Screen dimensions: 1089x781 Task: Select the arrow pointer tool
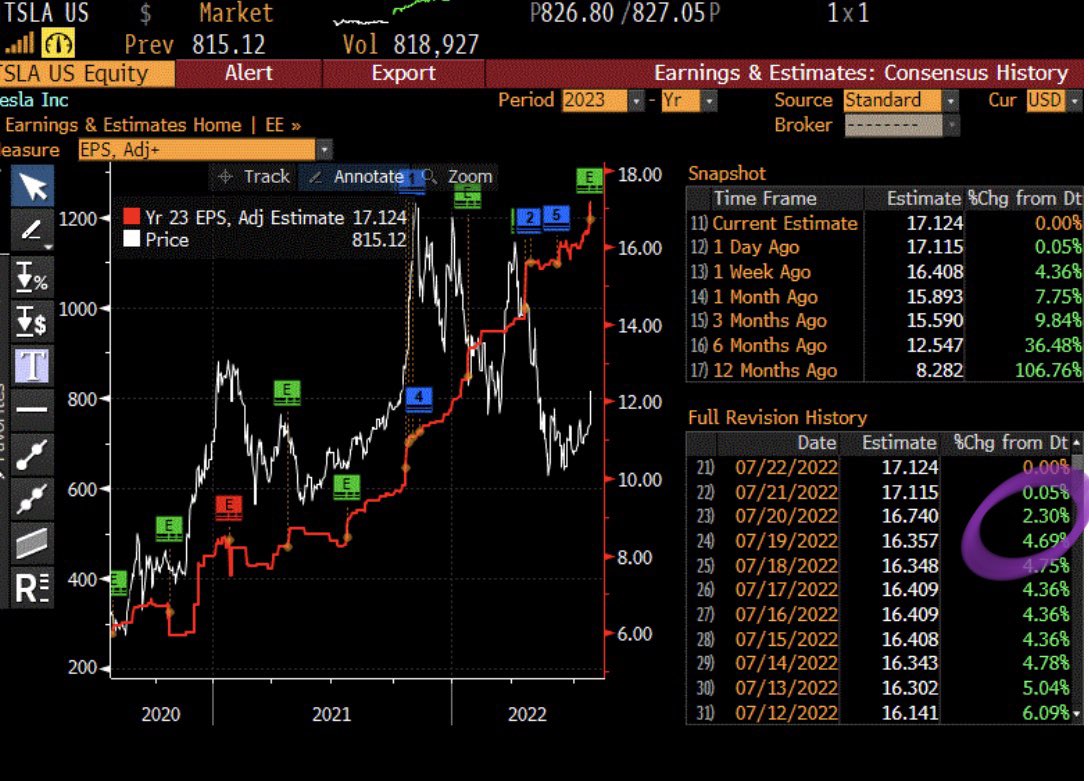pyautogui.click(x=32, y=187)
